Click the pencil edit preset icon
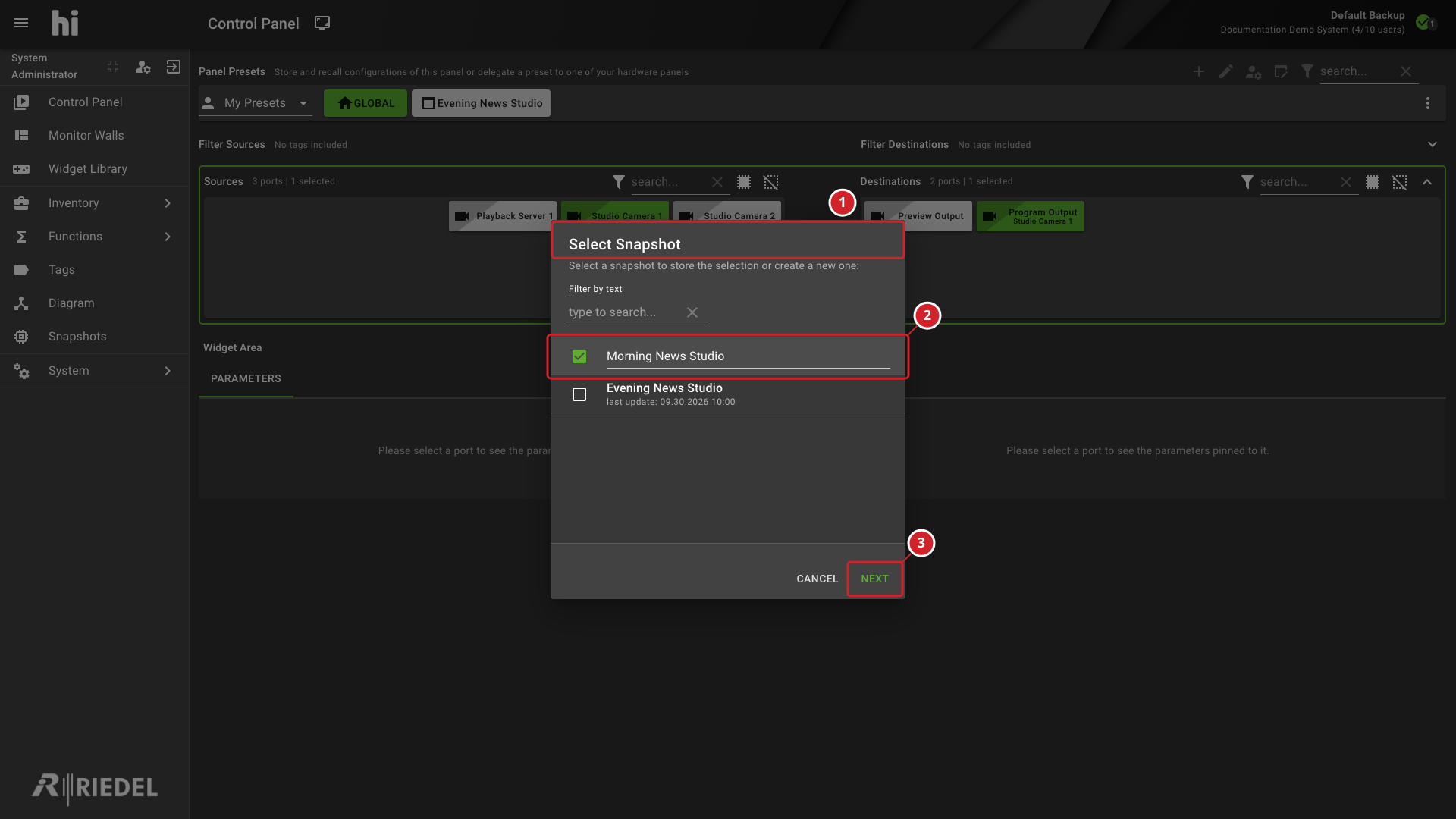Image resolution: width=1456 pixels, height=819 pixels. (1225, 71)
